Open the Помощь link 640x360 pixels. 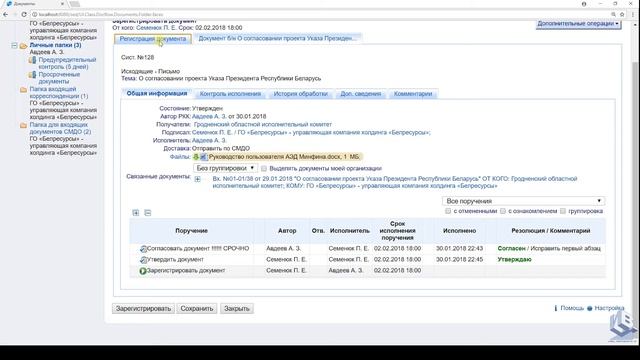(x=572, y=308)
